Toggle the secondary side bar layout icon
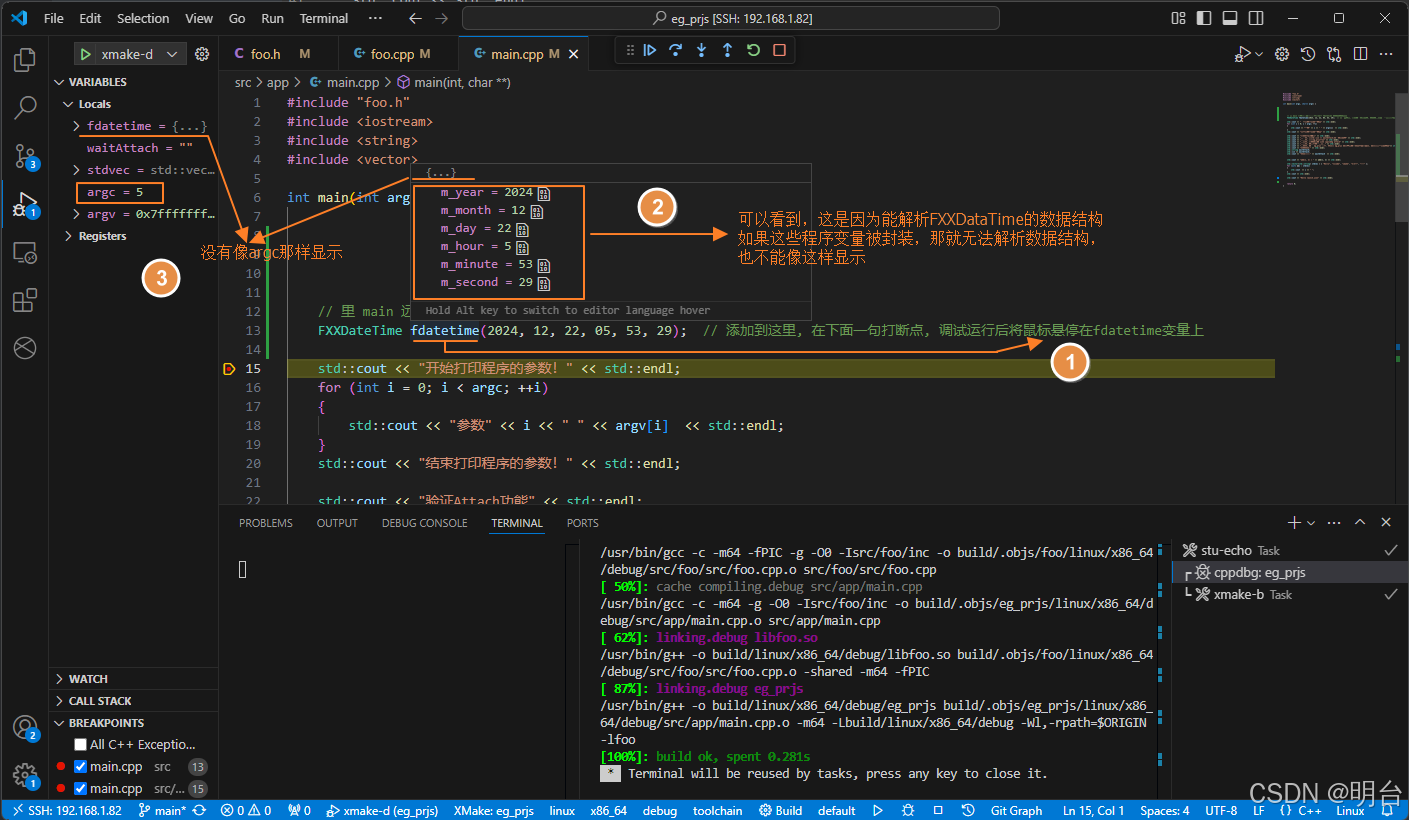 click(x=1255, y=18)
